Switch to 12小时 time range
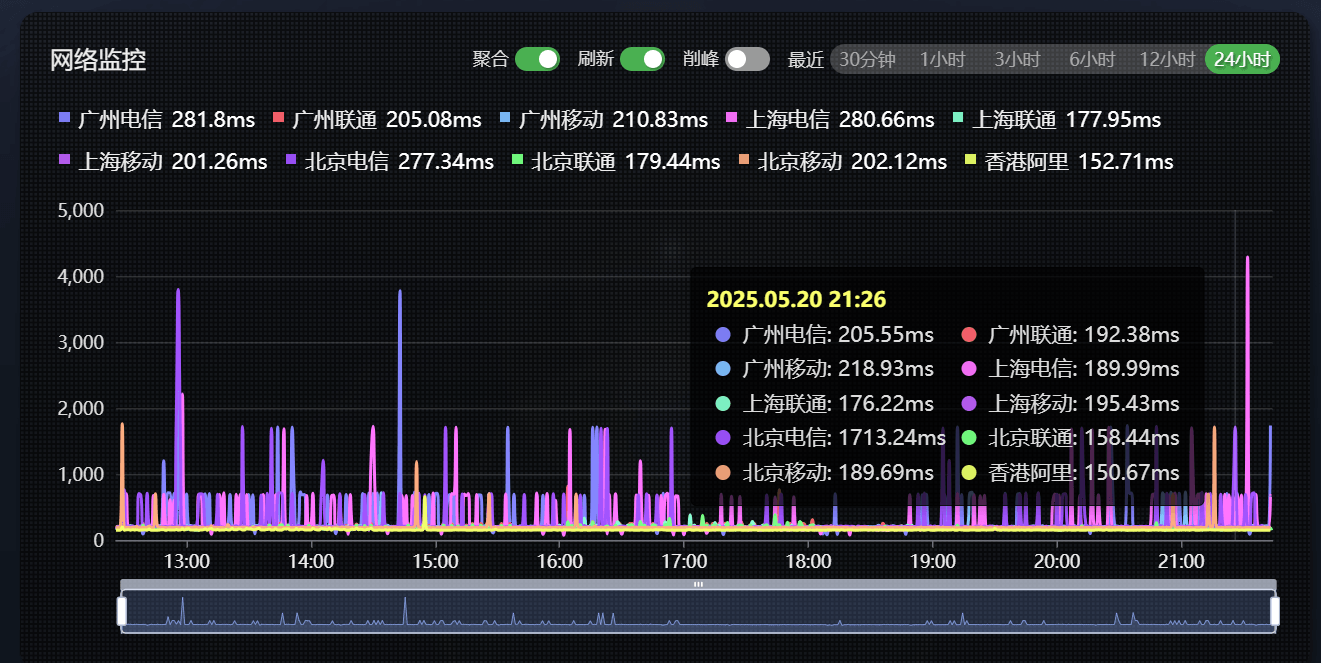Image resolution: width=1321 pixels, height=663 pixels. pos(1167,60)
